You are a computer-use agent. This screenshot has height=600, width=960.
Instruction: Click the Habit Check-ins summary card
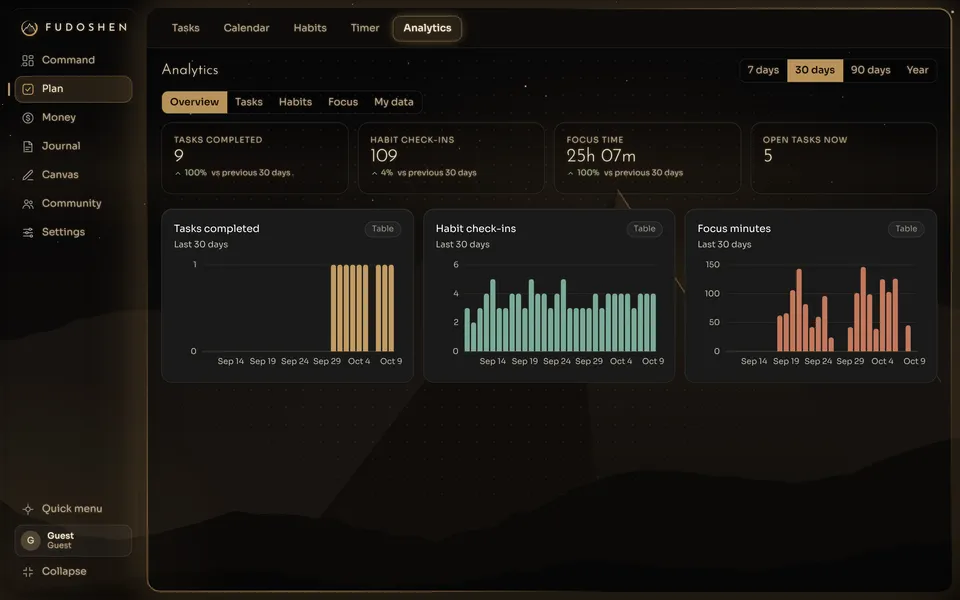point(451,159)
